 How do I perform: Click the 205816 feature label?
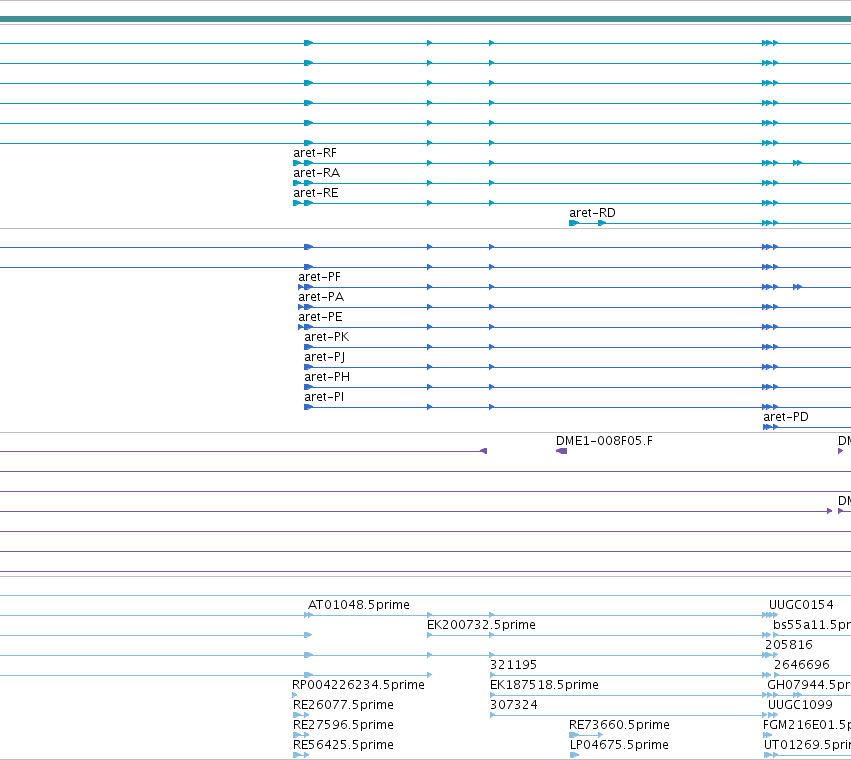(x=789, y=645)
